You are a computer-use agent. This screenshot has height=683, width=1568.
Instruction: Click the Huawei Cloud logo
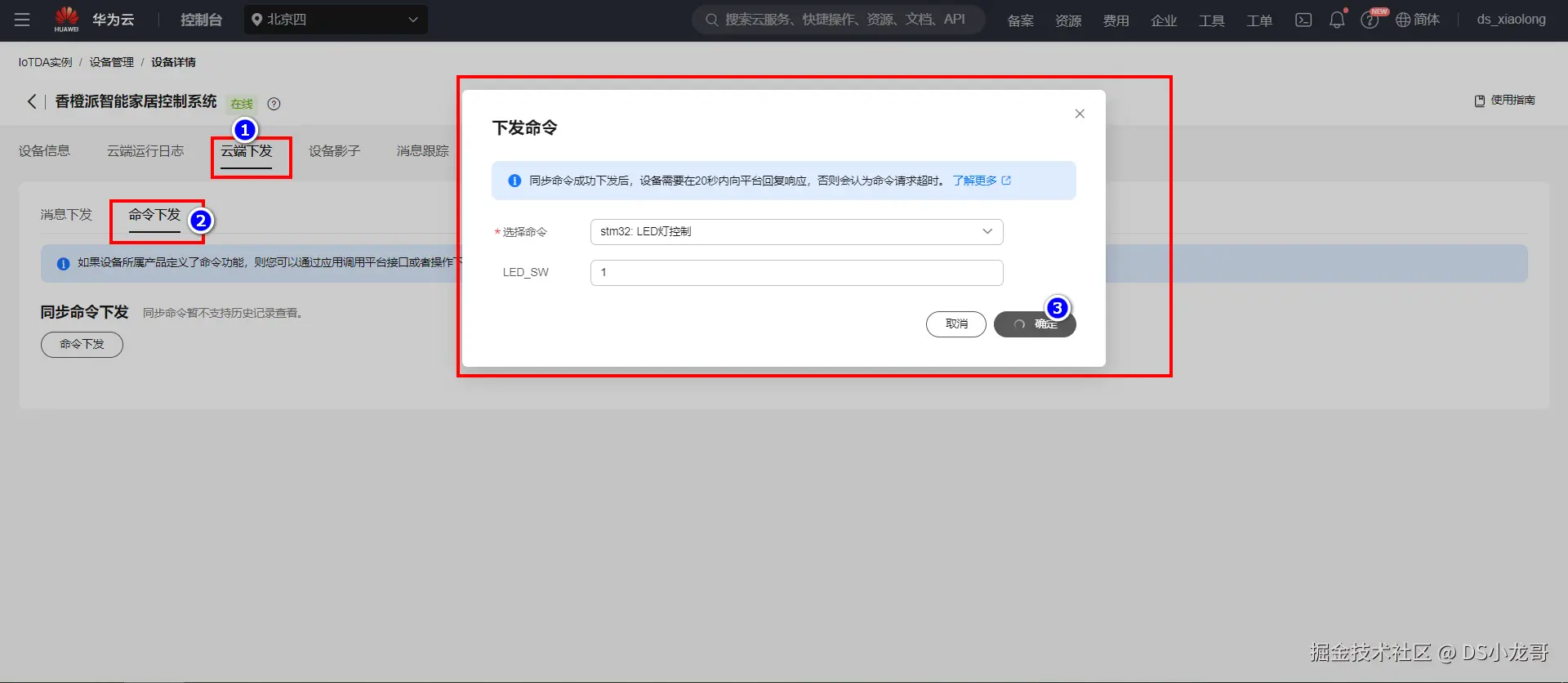94,20
